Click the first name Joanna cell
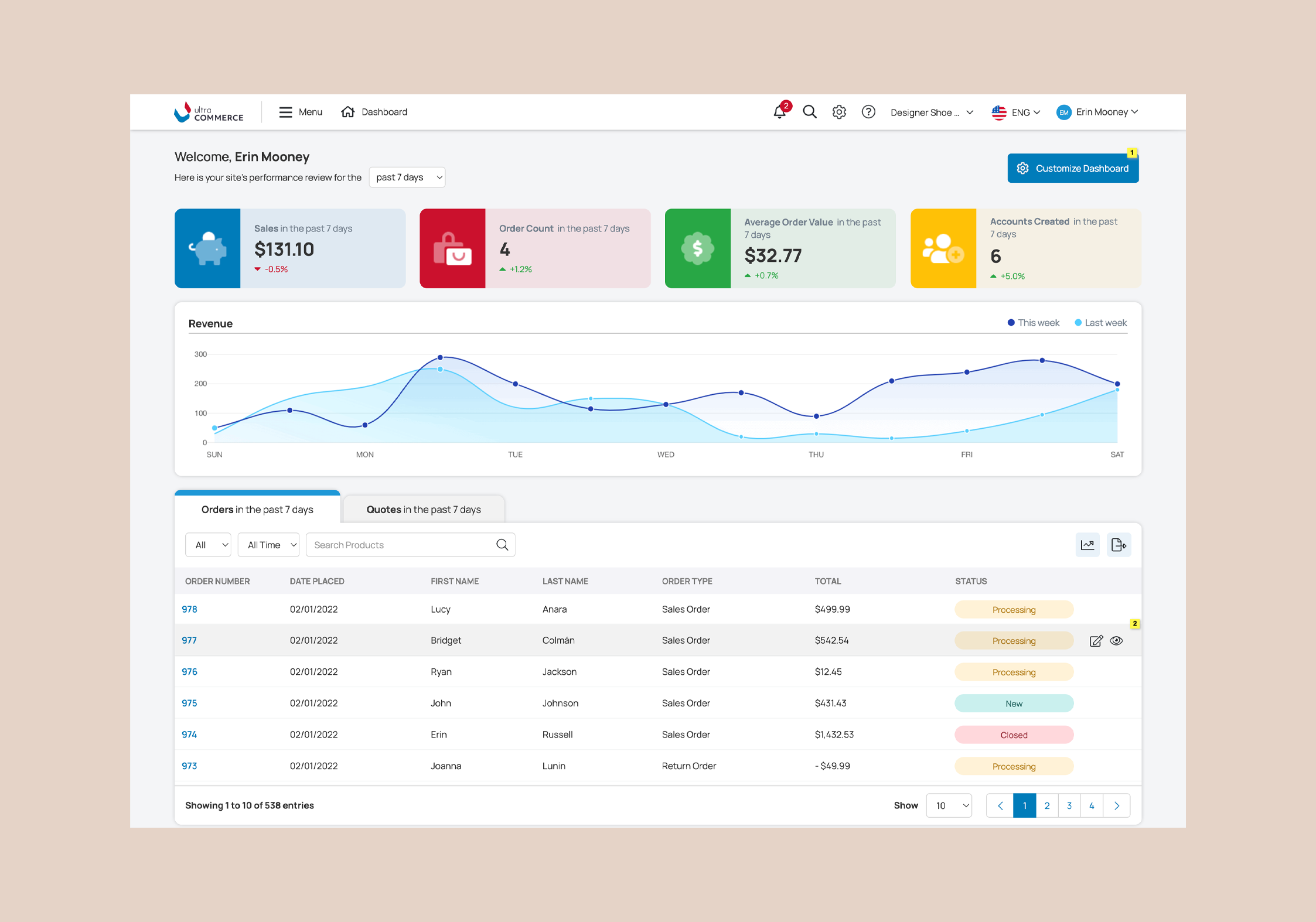The image size is (1316, 922). click(x=446, y=766)
